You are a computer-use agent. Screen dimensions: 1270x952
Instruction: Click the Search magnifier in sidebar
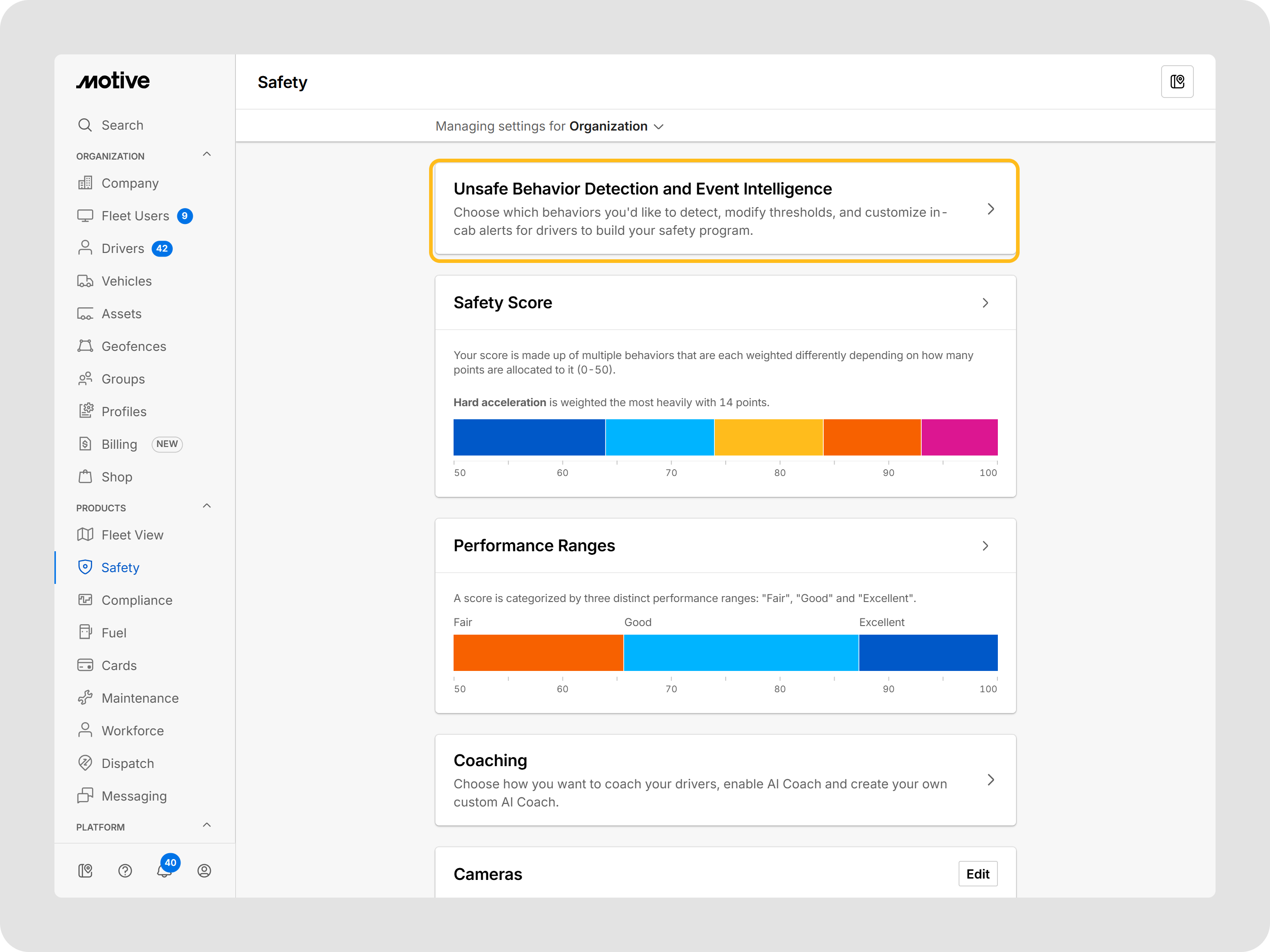pyautogui.click(x=85, y=125)
